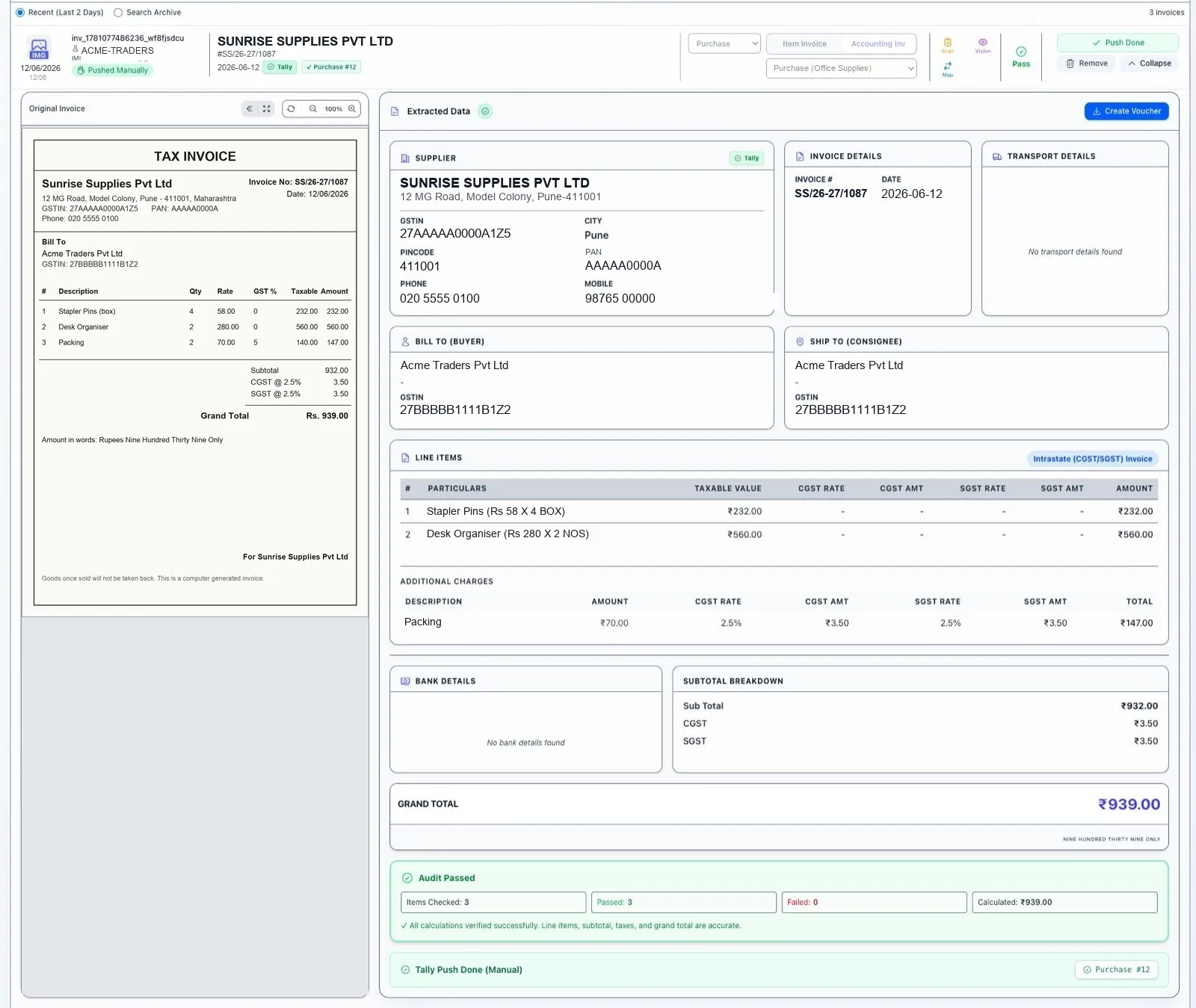This screenshot has width=1196, height=1008.
Task: Zoom out the invoice preview
Action: pos(313,109)
